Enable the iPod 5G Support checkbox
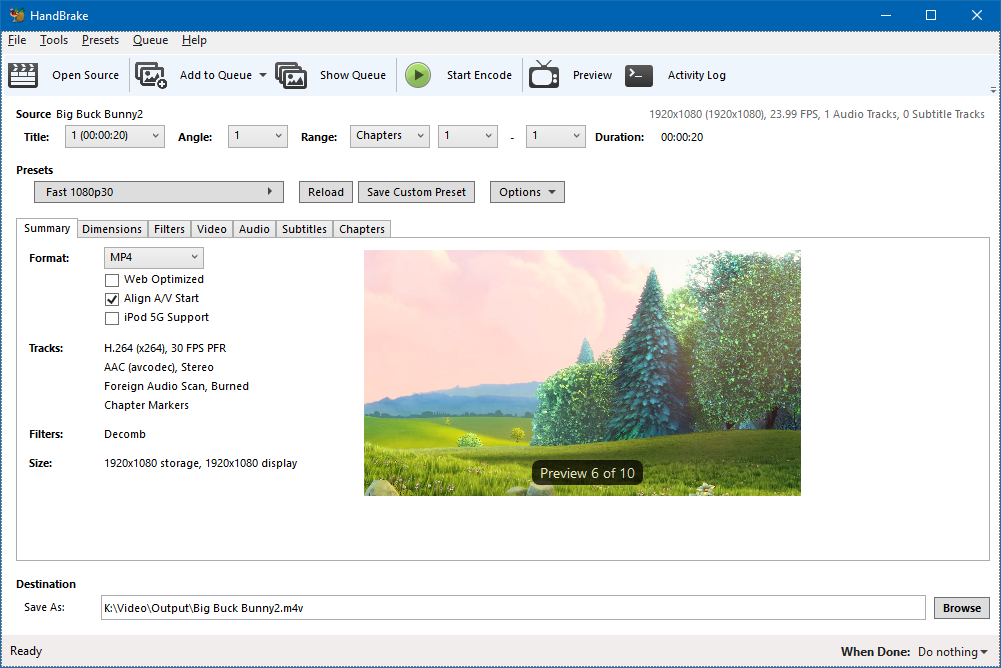 click(112, 318)
